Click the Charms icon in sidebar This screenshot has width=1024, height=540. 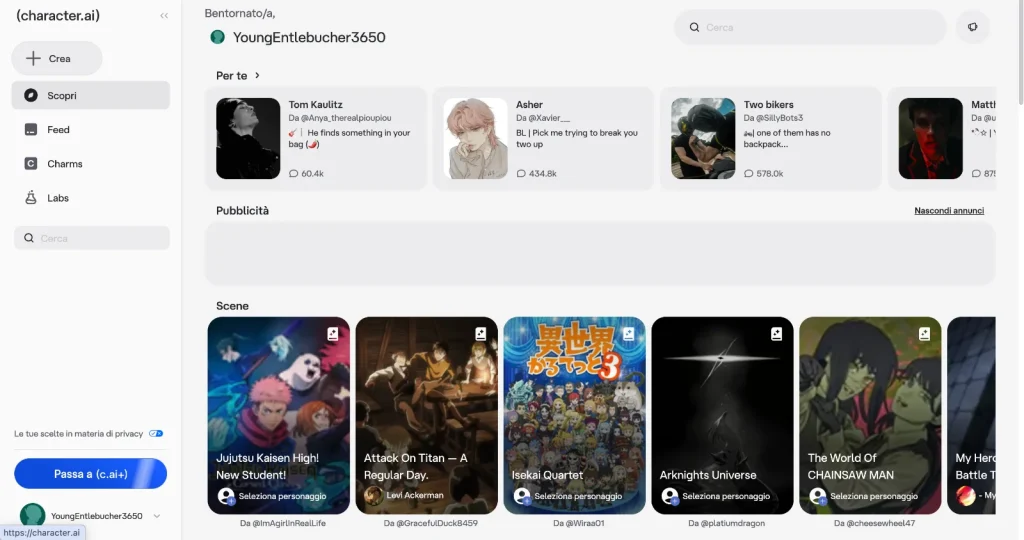tap(31, 163)
